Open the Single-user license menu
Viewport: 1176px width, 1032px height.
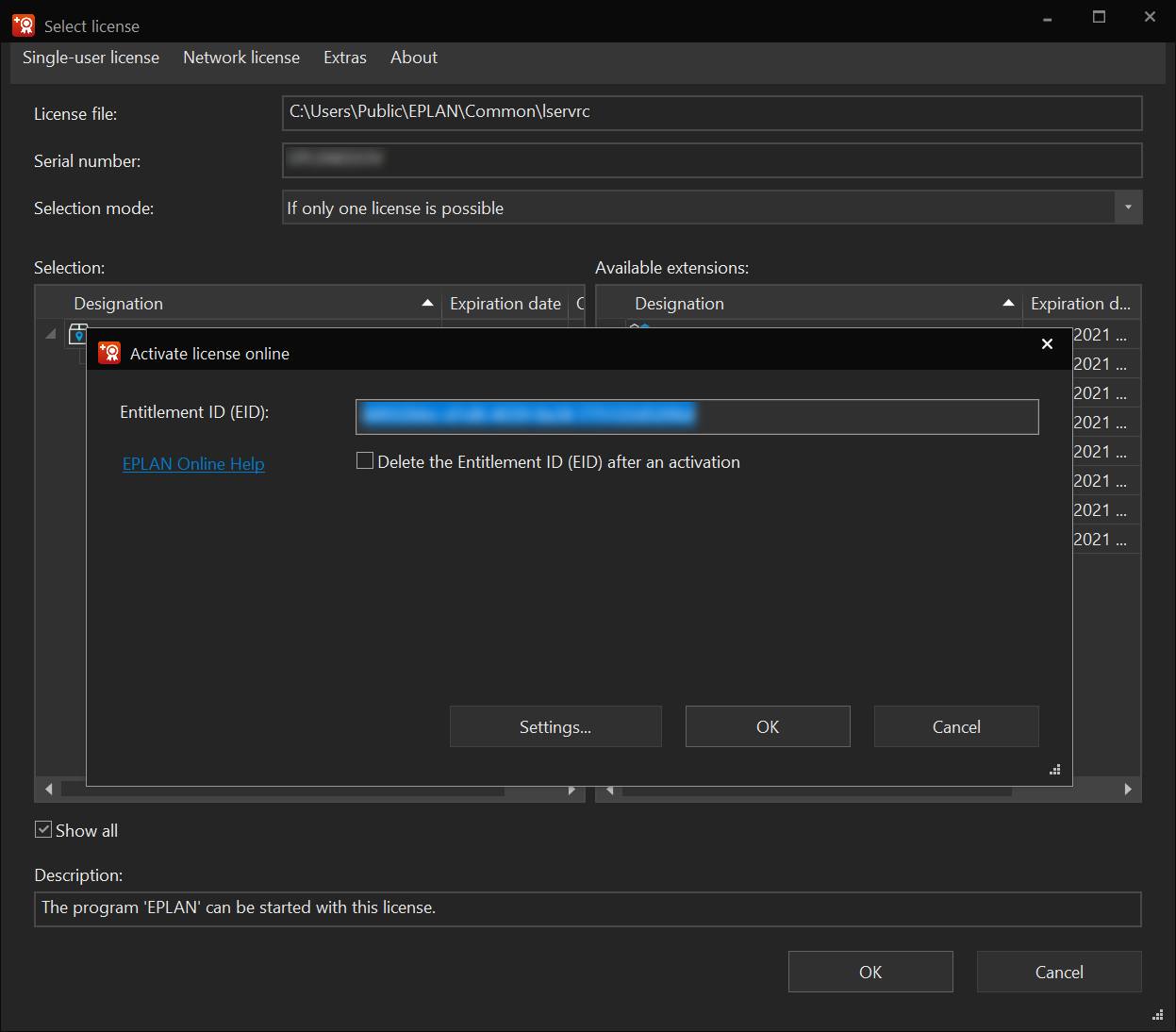91,58
